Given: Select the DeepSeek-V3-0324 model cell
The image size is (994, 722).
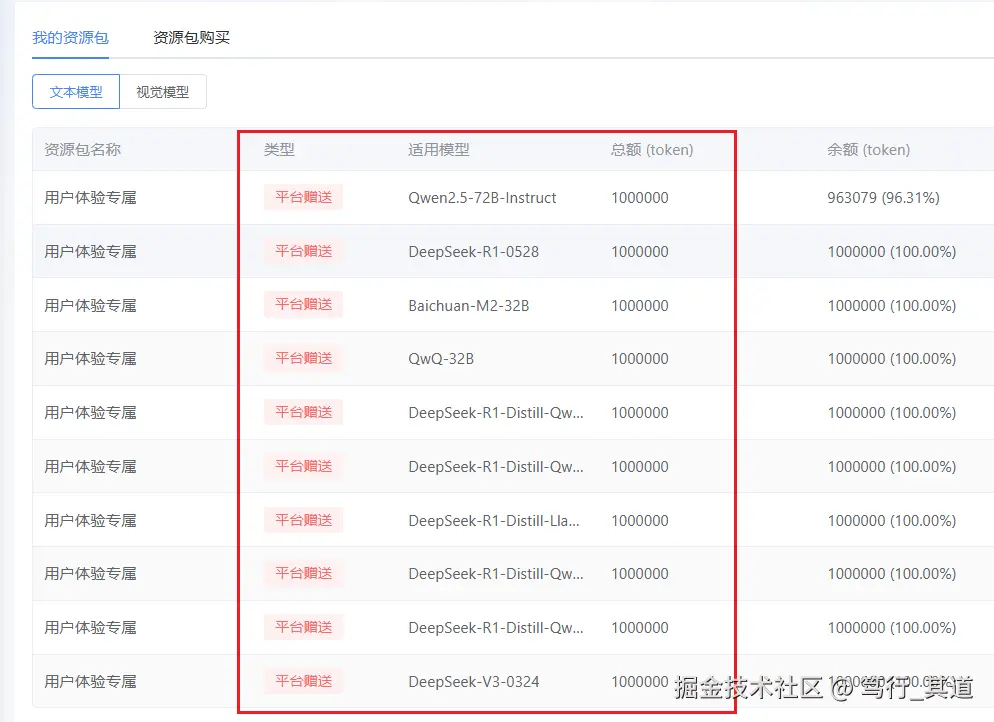Looking at the screenshot, I should pos(474,682).
